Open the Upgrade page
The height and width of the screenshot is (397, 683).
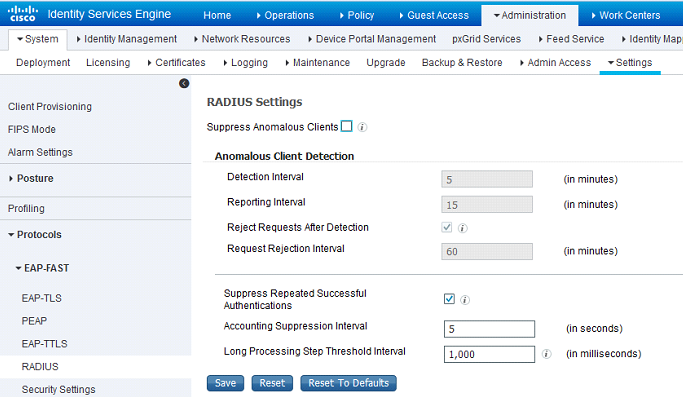(x=385, y=63)
